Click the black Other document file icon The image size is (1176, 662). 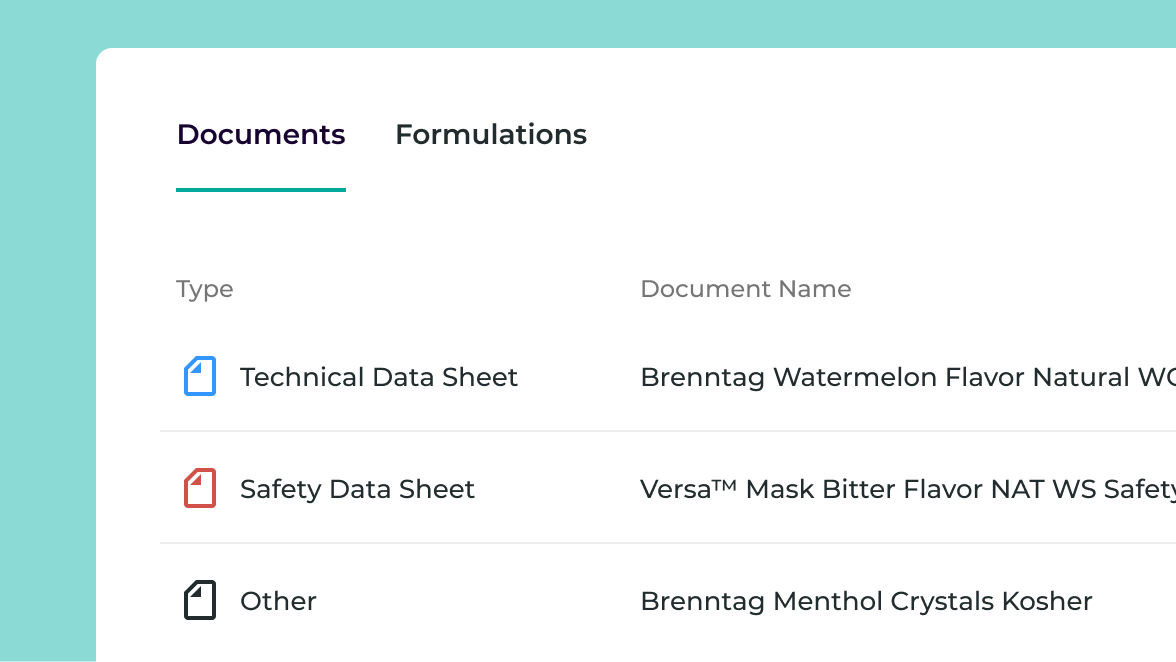point(200,601)
